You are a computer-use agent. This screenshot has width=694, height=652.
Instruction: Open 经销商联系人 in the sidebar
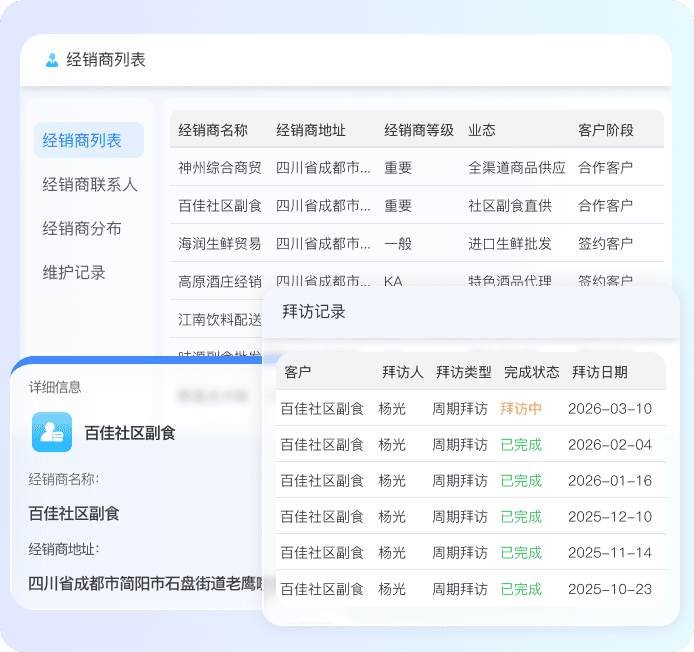(89, 185)
